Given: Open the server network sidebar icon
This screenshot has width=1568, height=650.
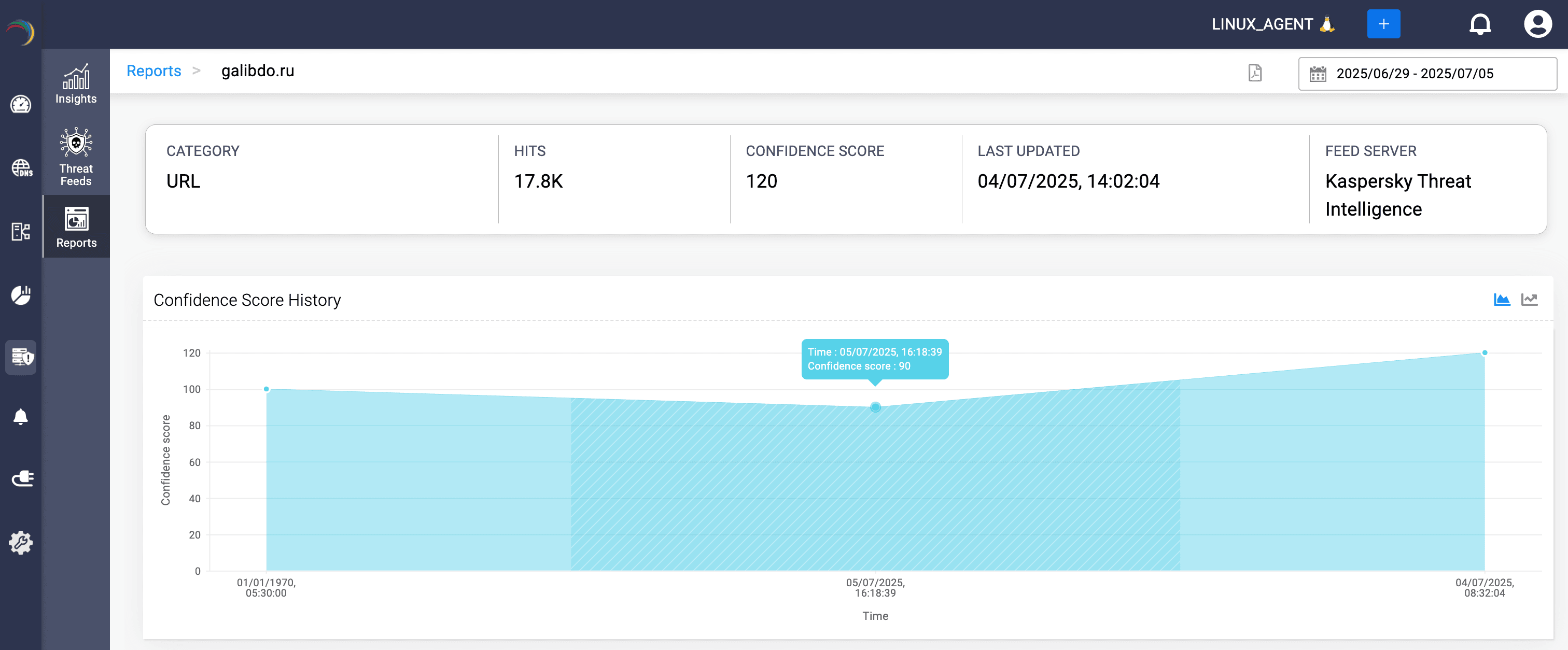Looking at the screenshot, I should (21, 231).
